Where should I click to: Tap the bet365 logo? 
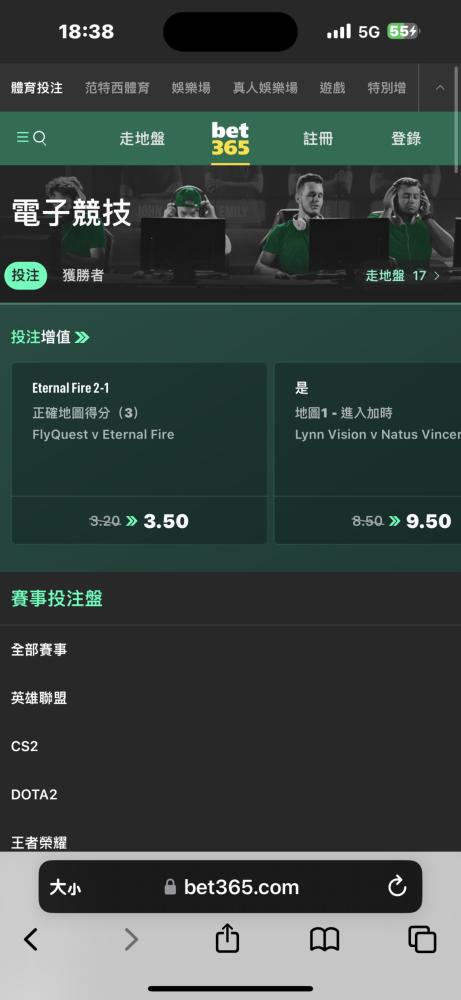(x=230, y=140)
